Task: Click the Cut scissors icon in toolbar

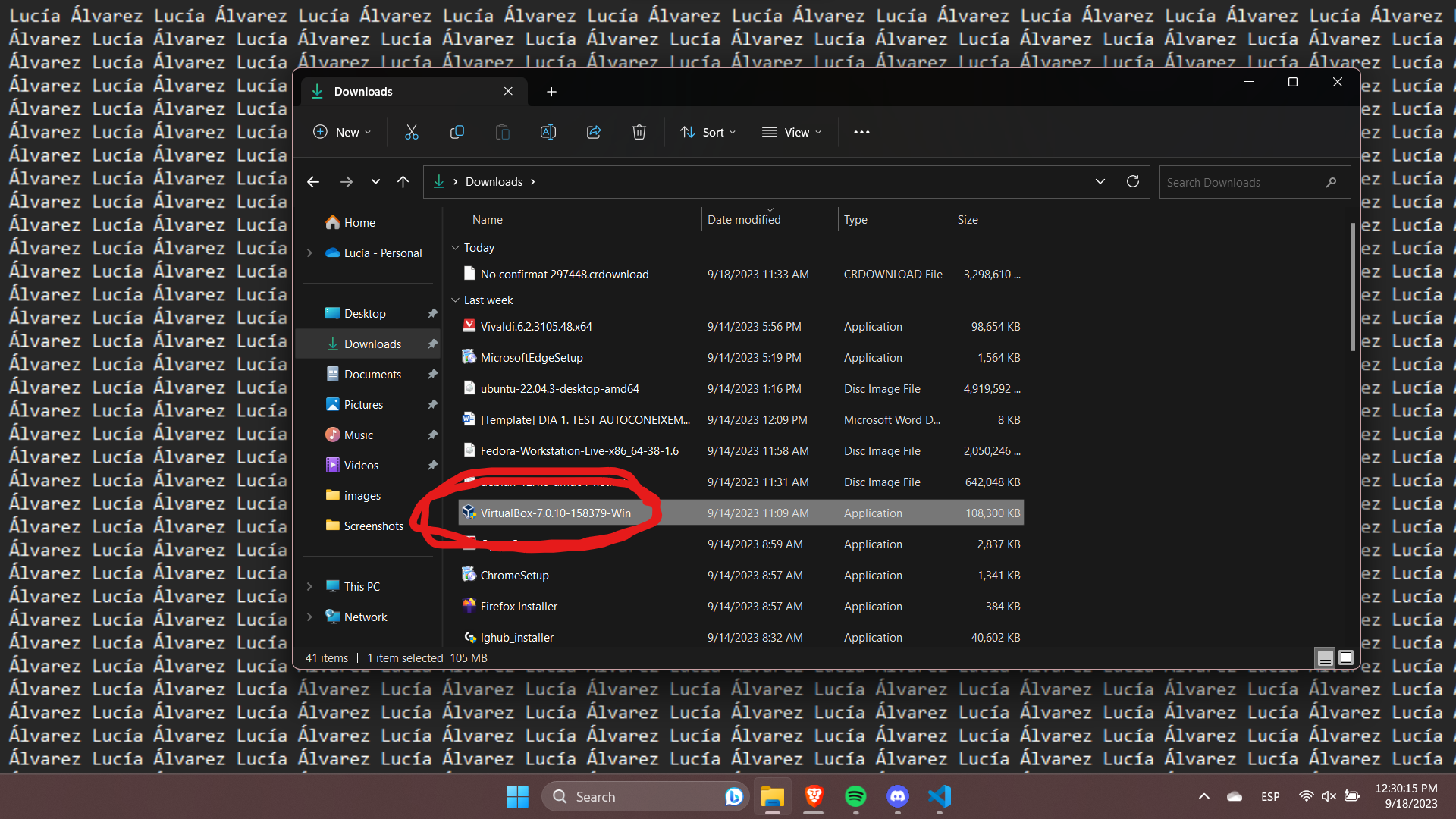Action: [x=411, y=132]
